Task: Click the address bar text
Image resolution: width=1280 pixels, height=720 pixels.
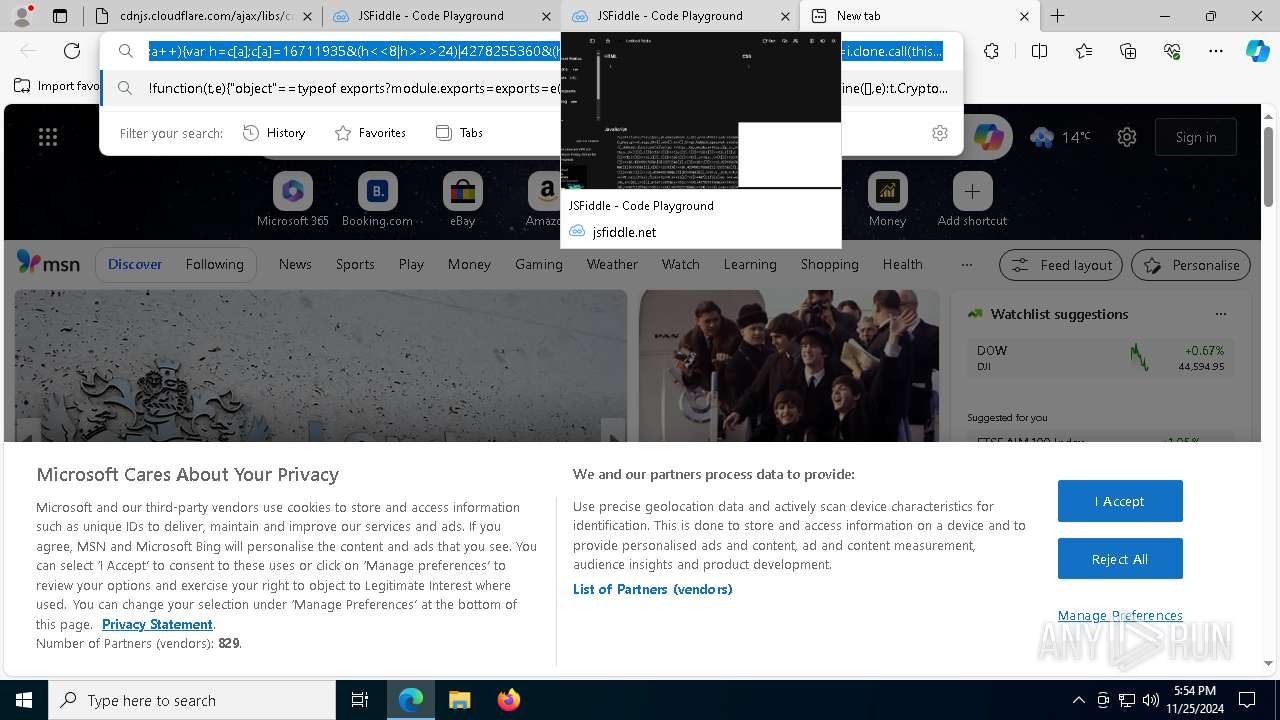Action: pos(546,51)
